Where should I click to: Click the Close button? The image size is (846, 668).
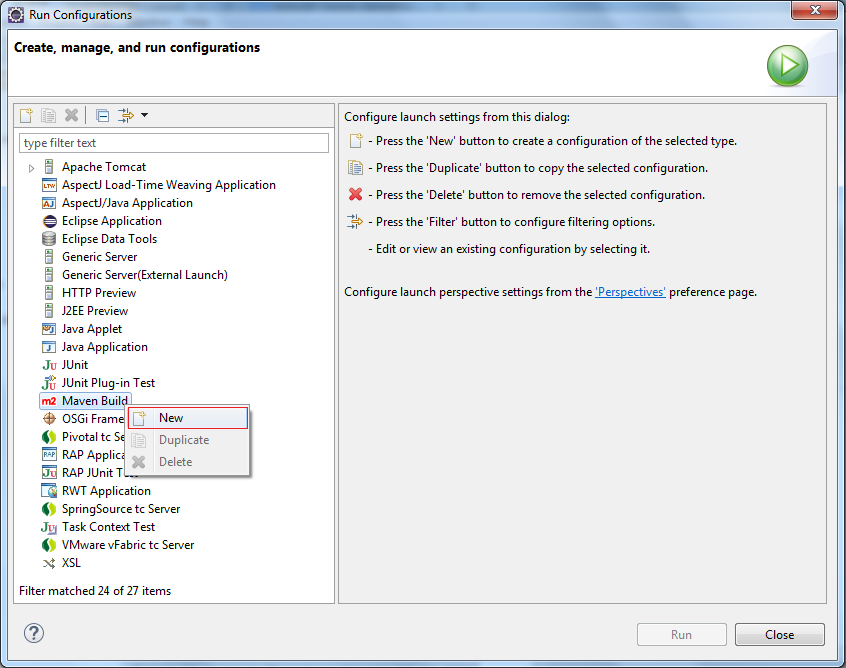click(779, 635)
